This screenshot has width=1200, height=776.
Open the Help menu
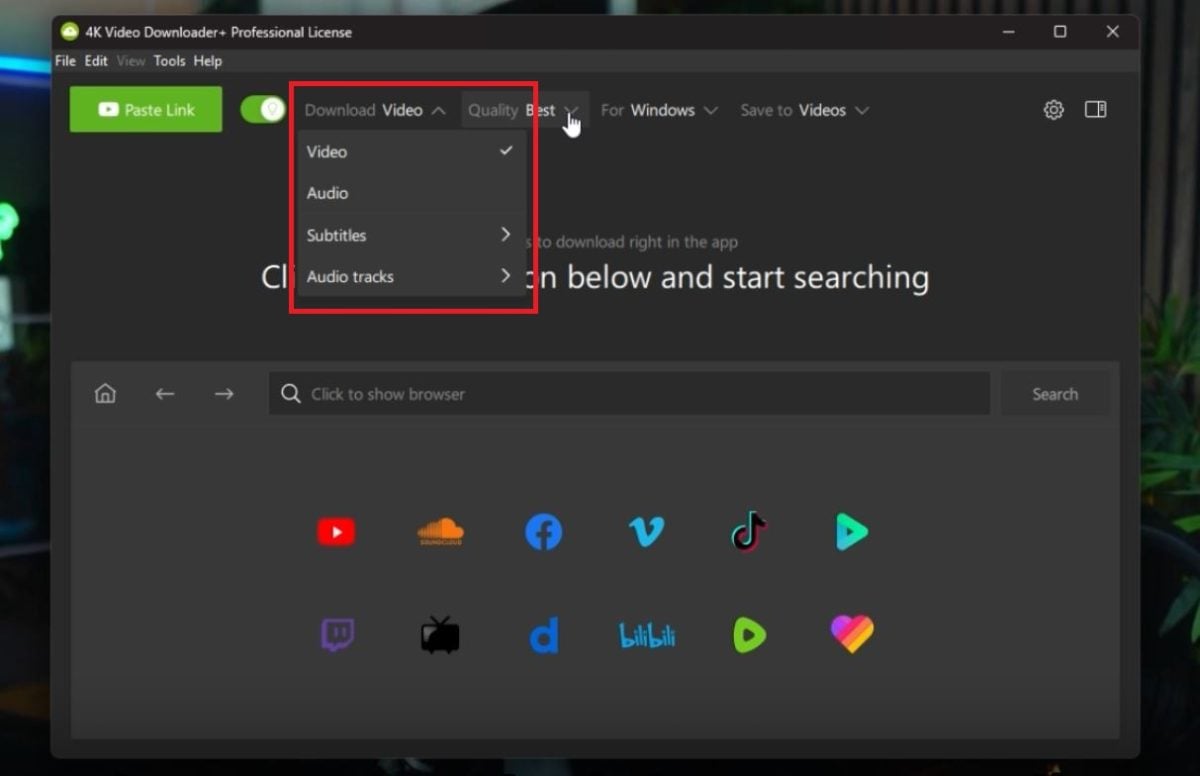point(207,61)
